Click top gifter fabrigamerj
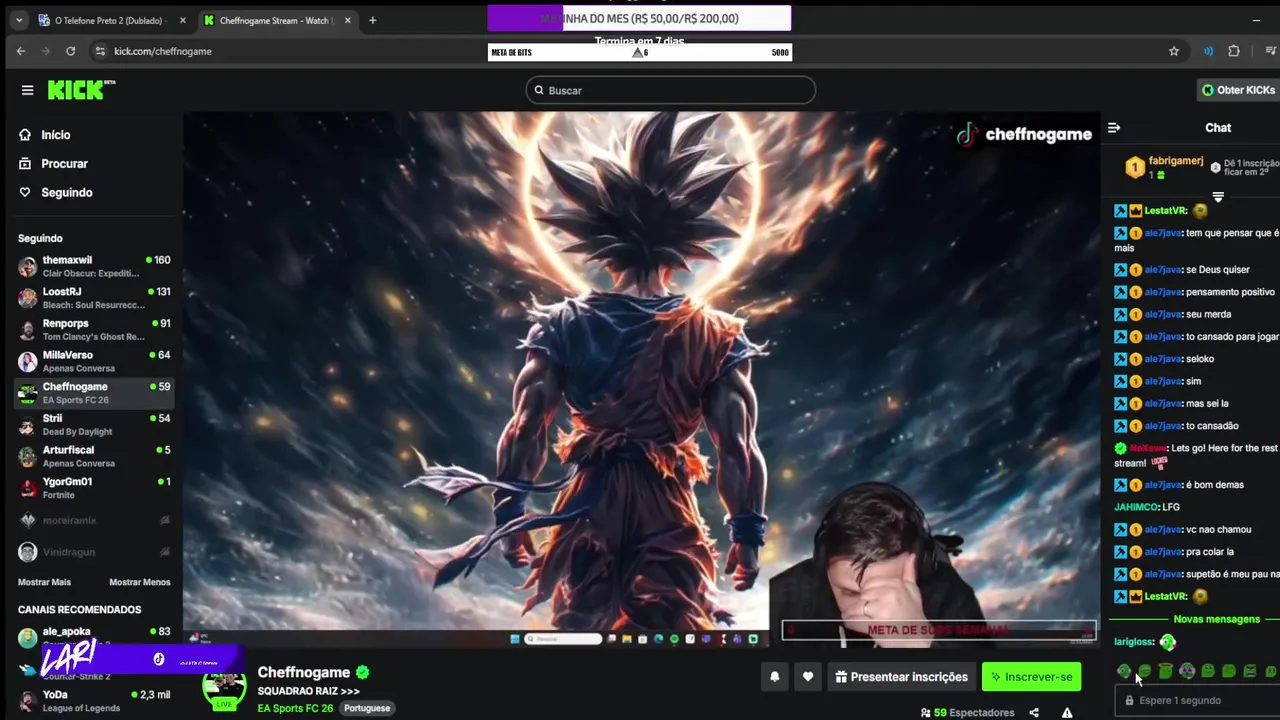This screenshot has height=720, width=1280. pyautogui.click(x=1176, y=161)
